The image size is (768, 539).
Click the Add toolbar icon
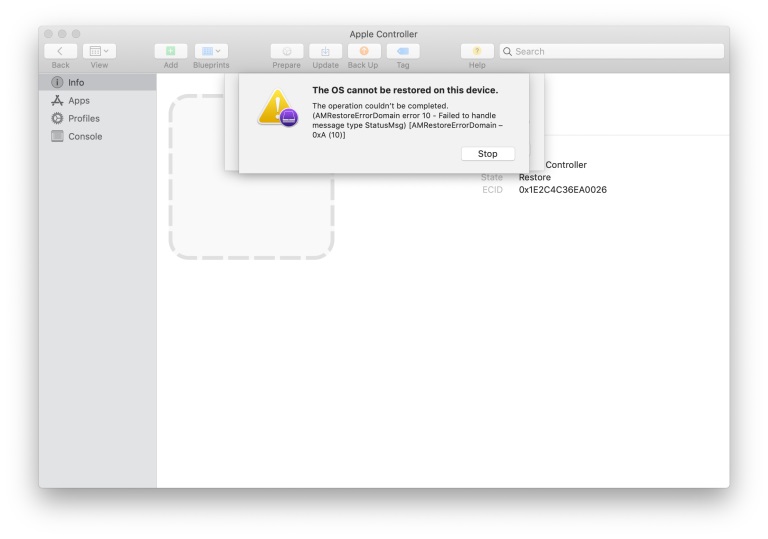171,51
